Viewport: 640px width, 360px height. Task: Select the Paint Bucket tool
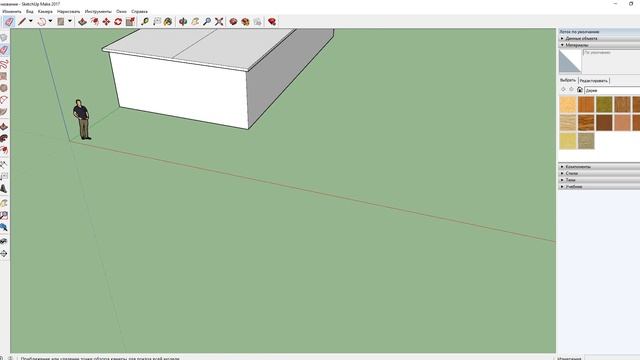pos(168,22)
